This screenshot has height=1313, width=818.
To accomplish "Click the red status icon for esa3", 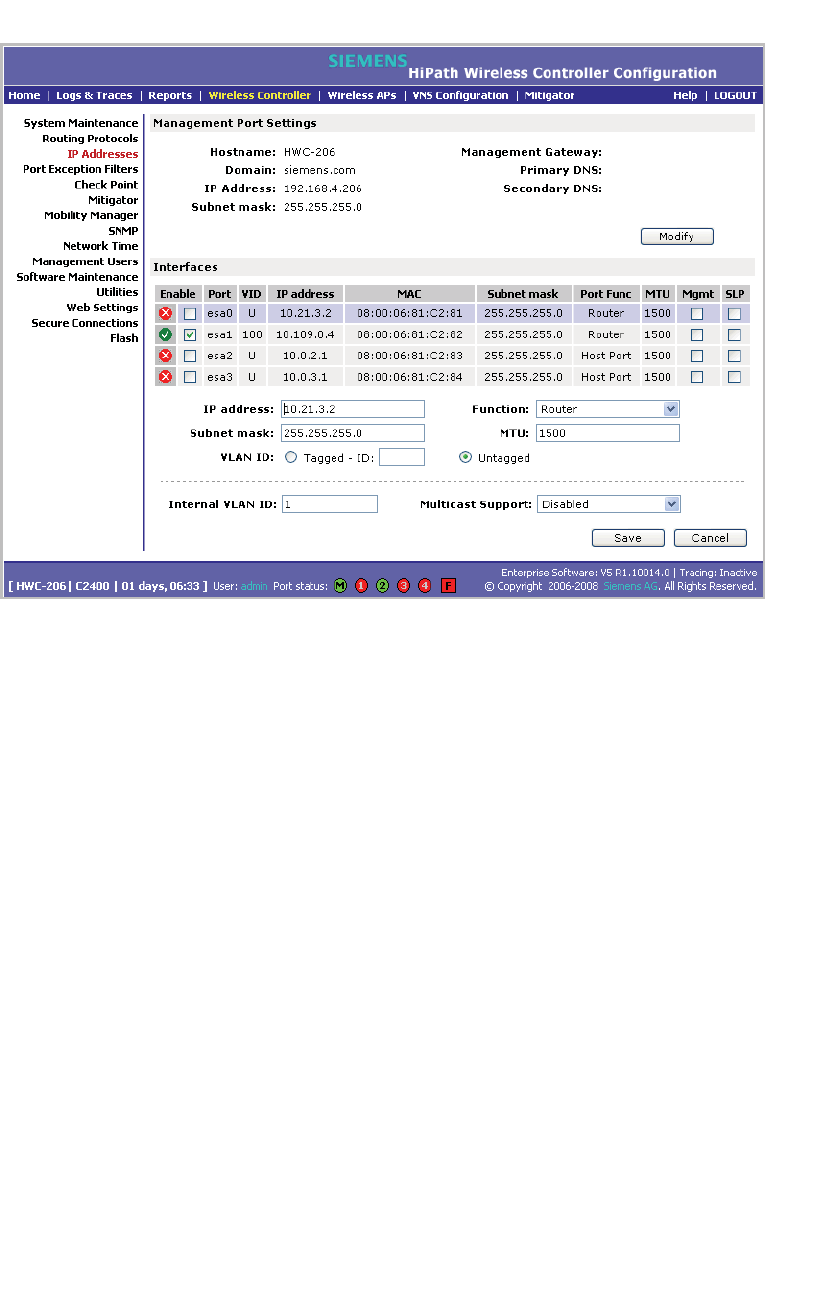I will [166, 376].
